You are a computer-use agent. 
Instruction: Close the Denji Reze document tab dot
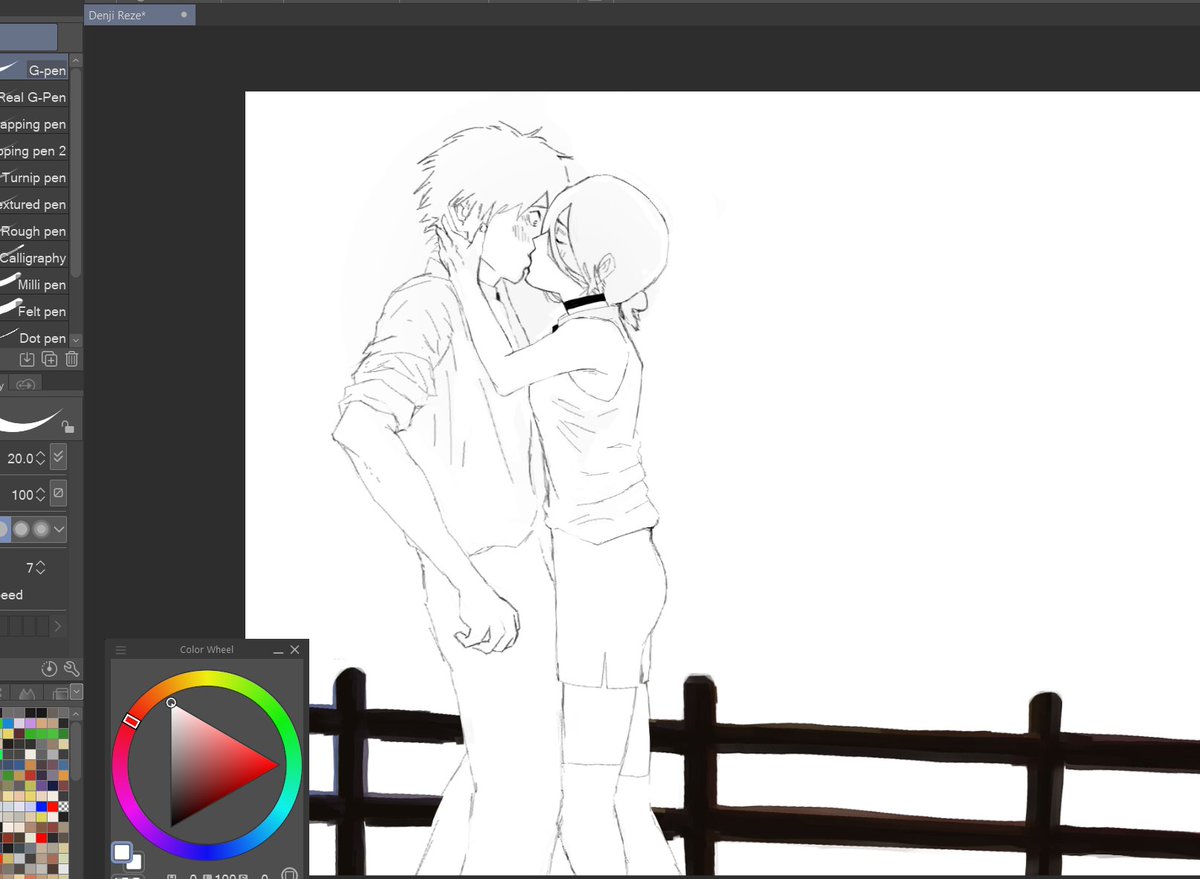(x=184, y=15)
